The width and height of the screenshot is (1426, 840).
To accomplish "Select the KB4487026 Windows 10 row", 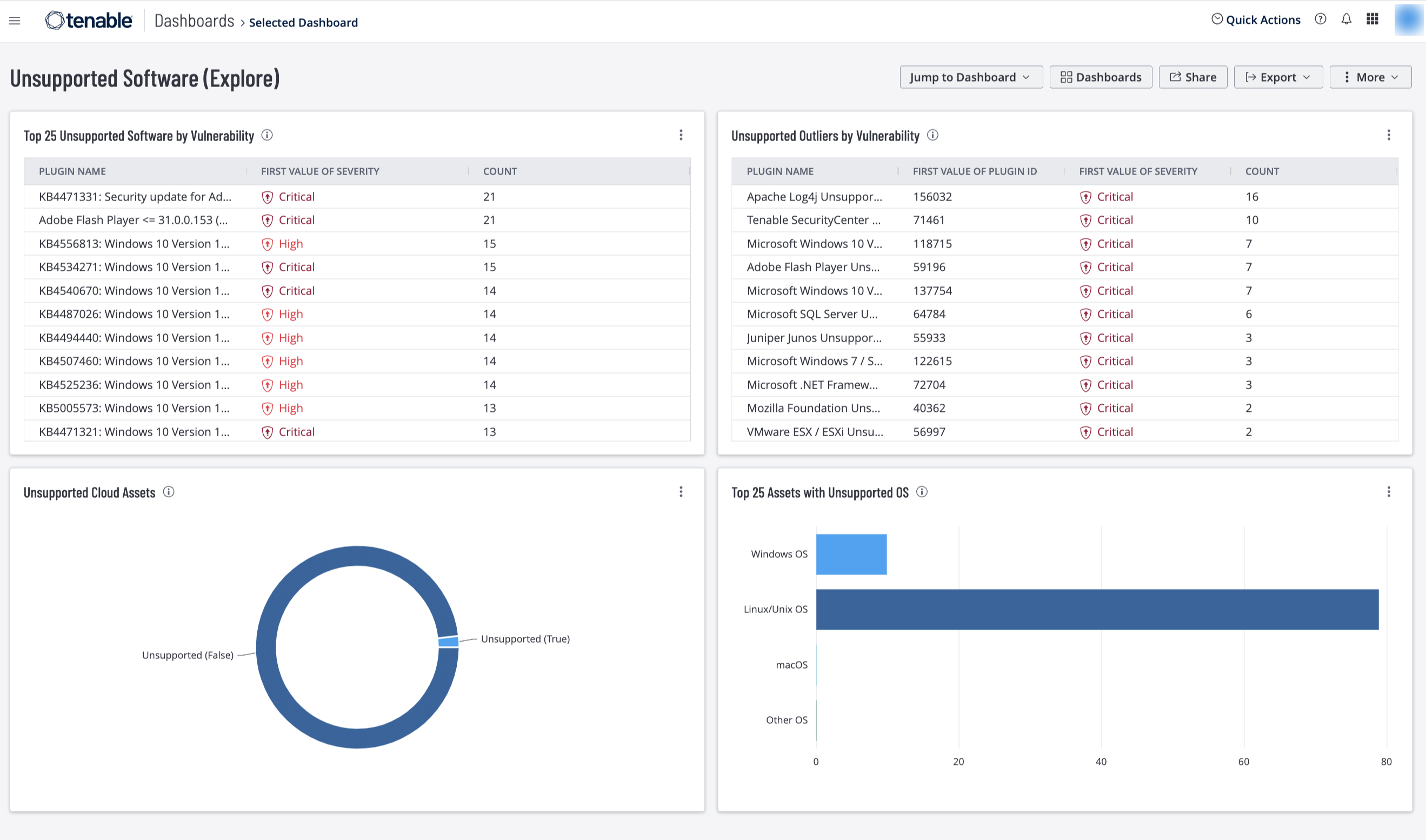I will click(x=357, y=314).
